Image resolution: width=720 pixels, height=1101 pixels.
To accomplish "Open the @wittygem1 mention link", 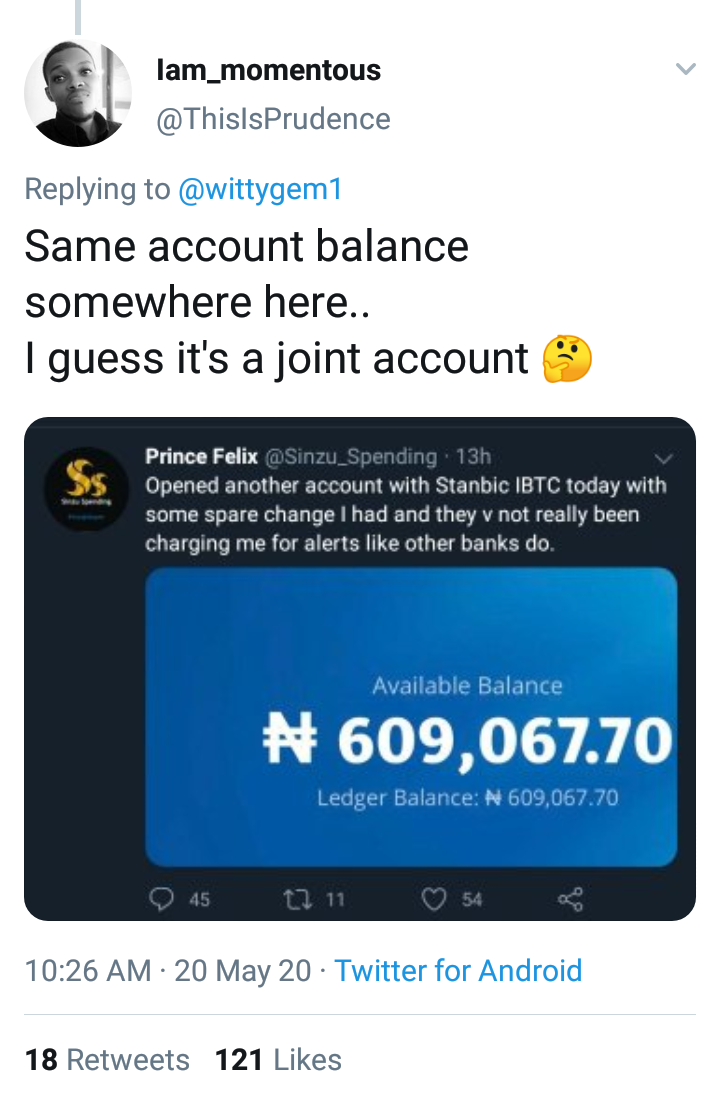I will (x=260, y=189).
